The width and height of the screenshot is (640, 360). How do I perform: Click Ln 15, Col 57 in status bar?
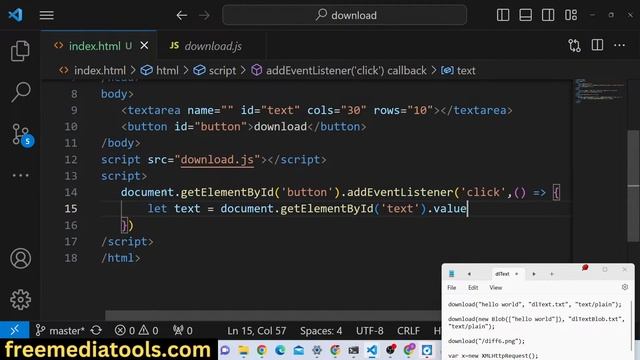(257, 331)
